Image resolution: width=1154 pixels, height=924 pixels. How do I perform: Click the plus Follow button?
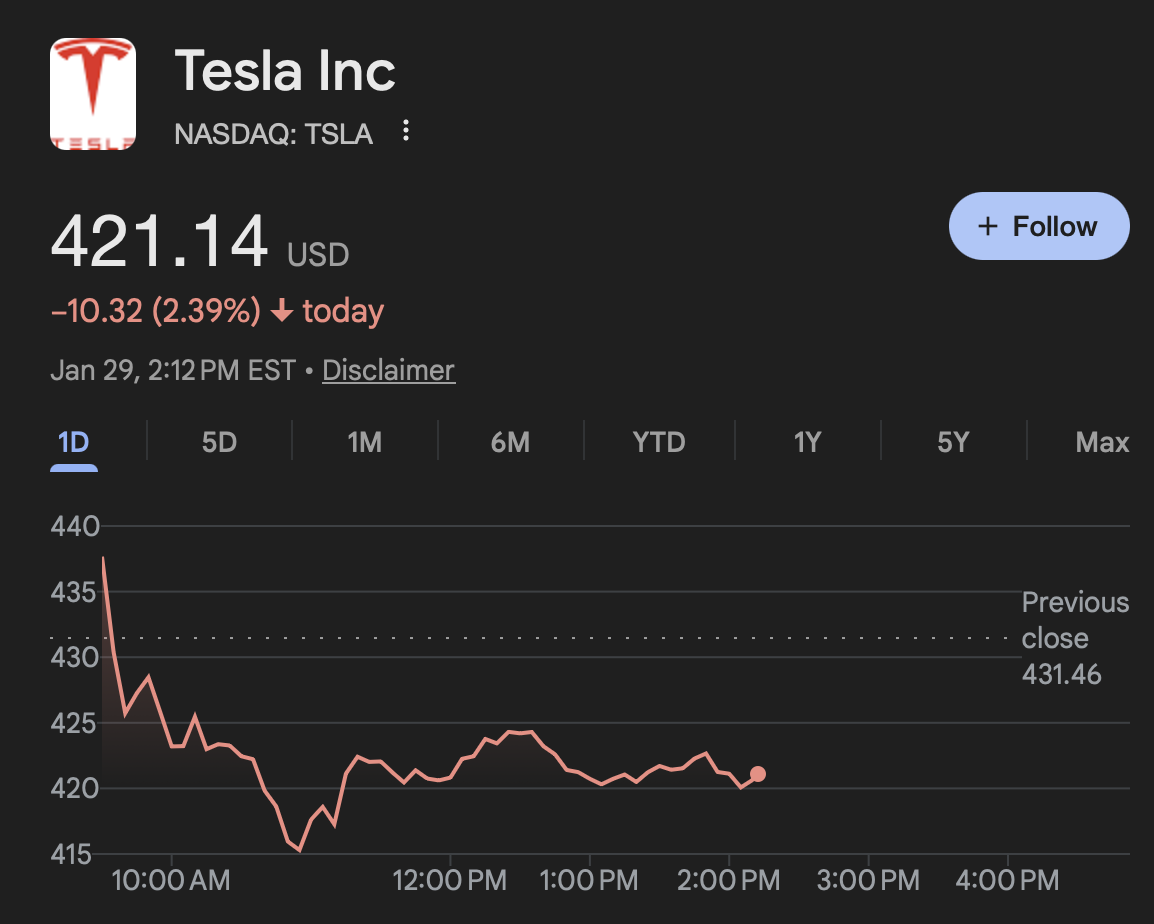point(1038,226)
